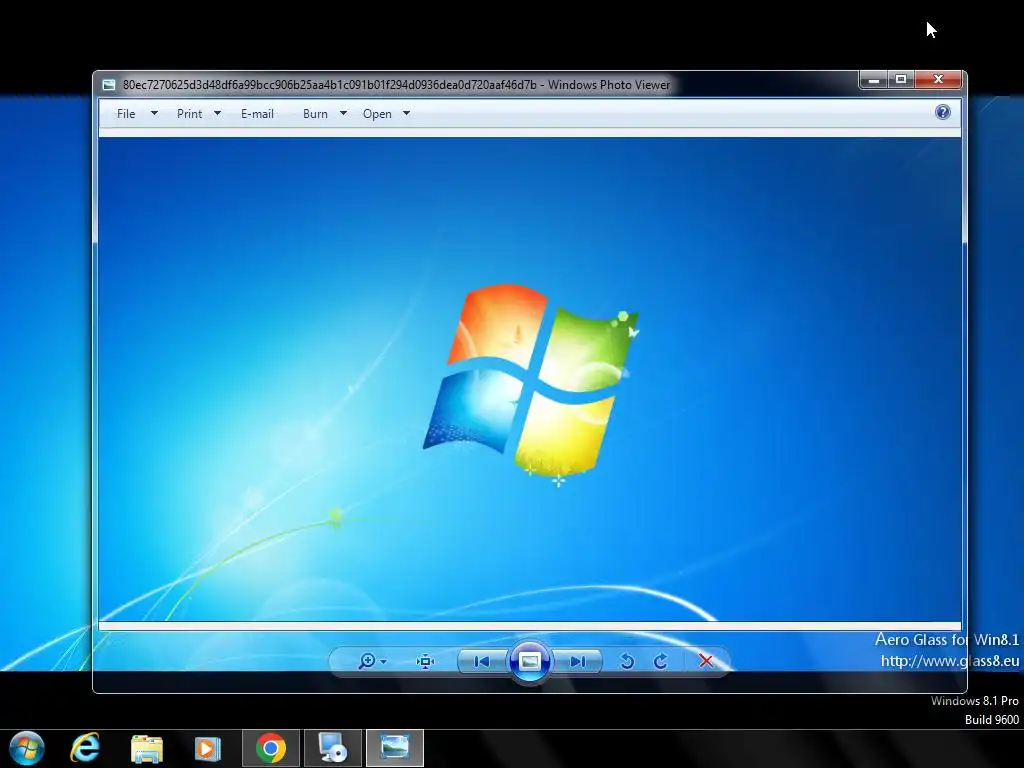Go to the next photo

[577, 662]
